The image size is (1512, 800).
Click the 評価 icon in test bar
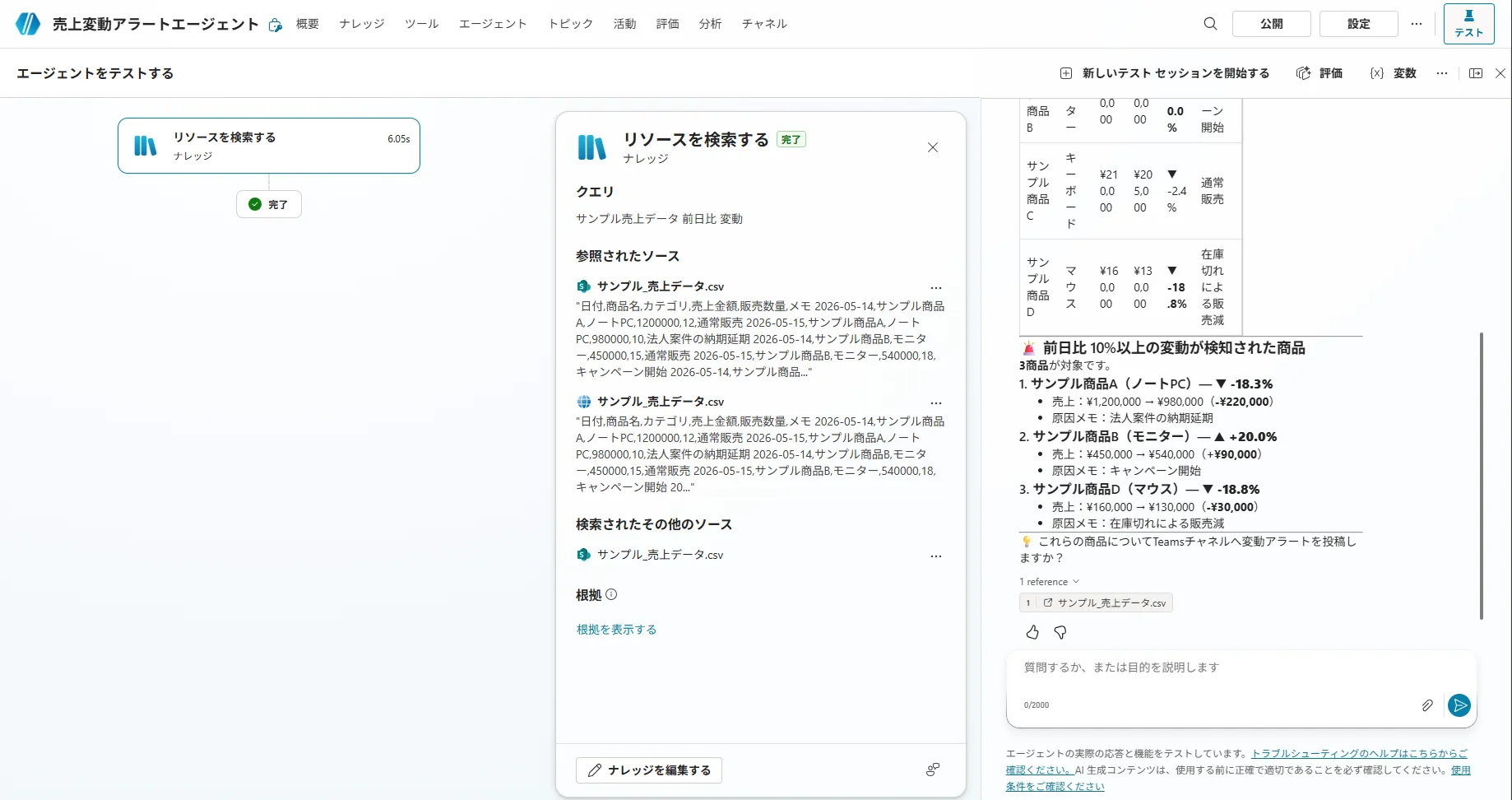1303,73
